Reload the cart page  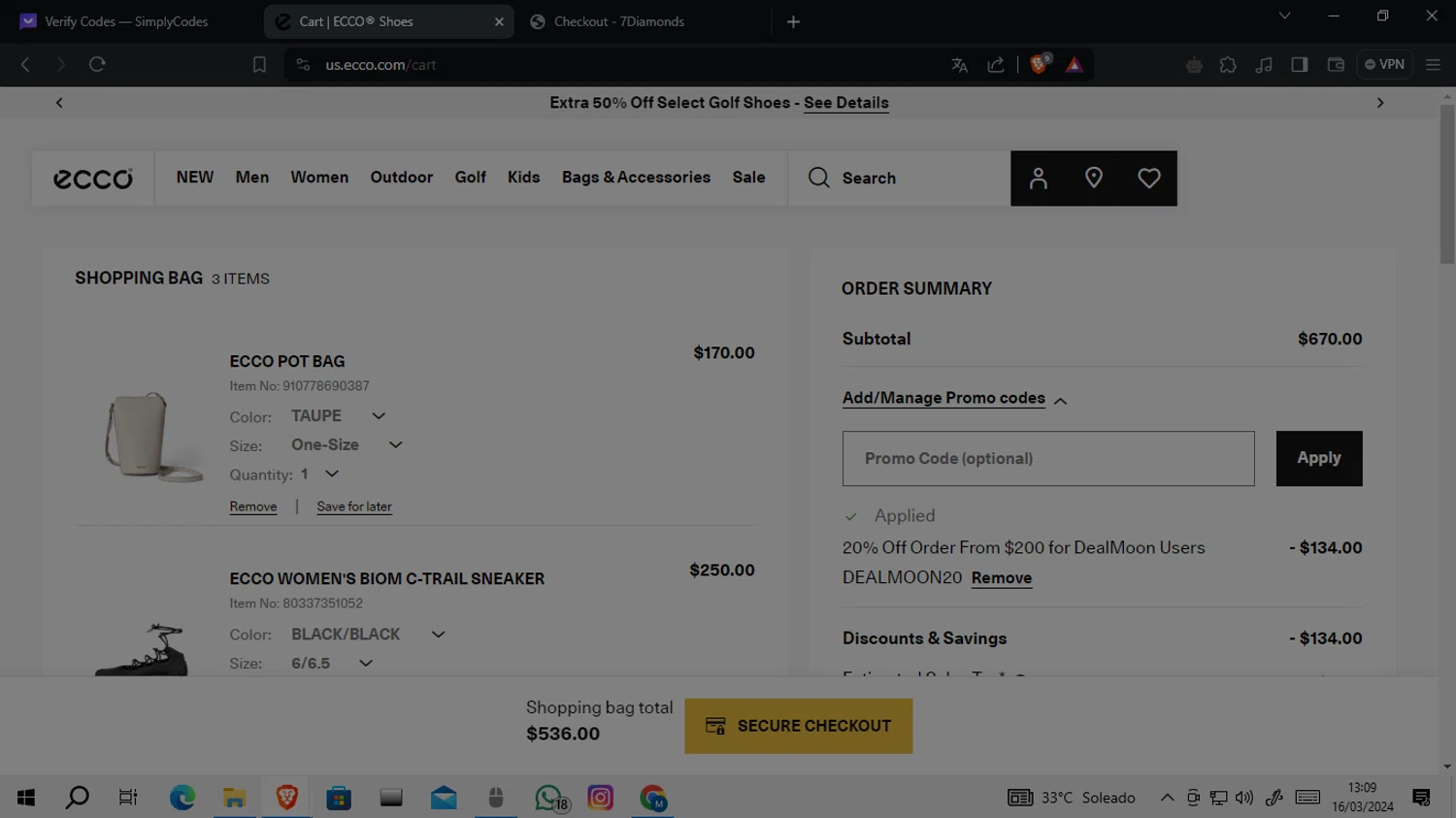[97, 65]
